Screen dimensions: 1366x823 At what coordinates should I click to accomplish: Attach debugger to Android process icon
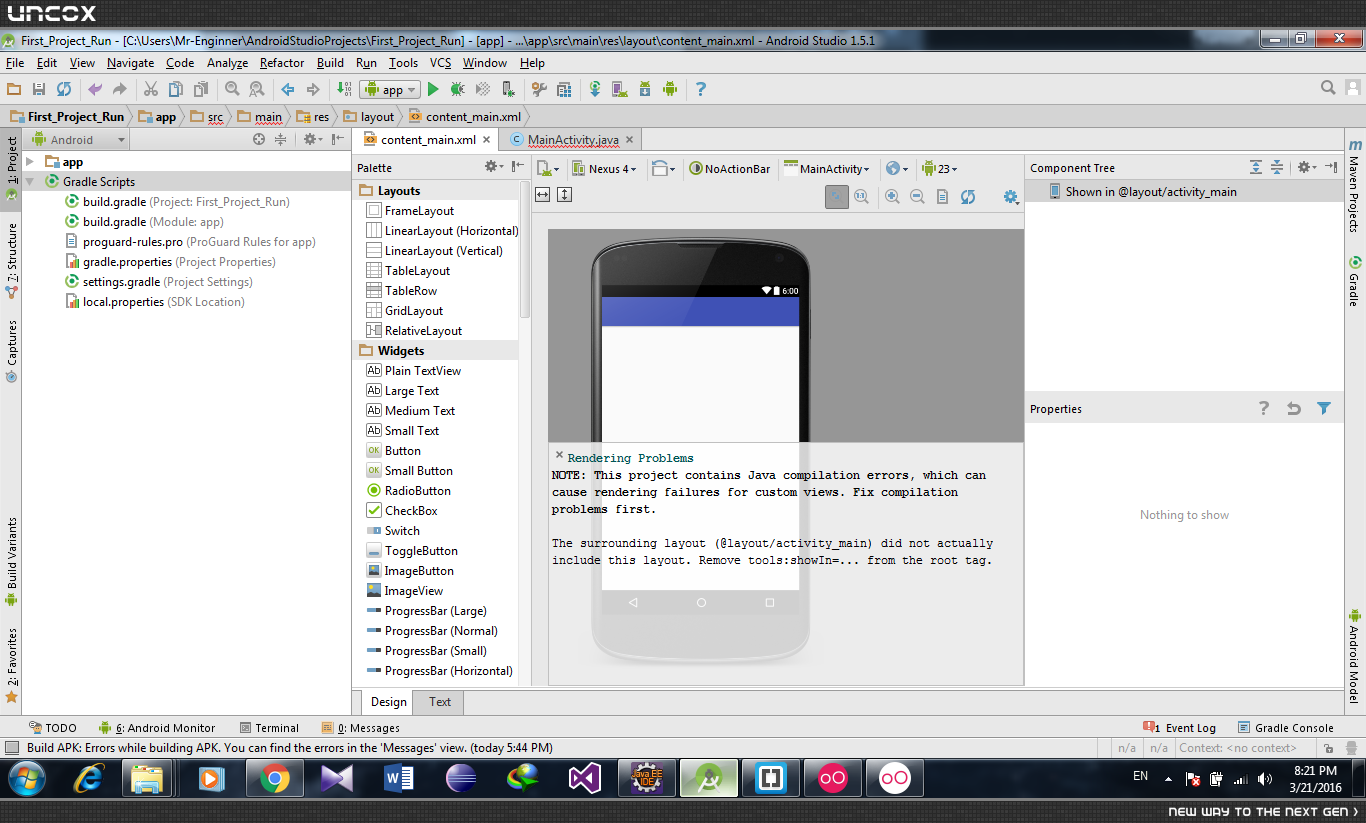tap(508, 89)
